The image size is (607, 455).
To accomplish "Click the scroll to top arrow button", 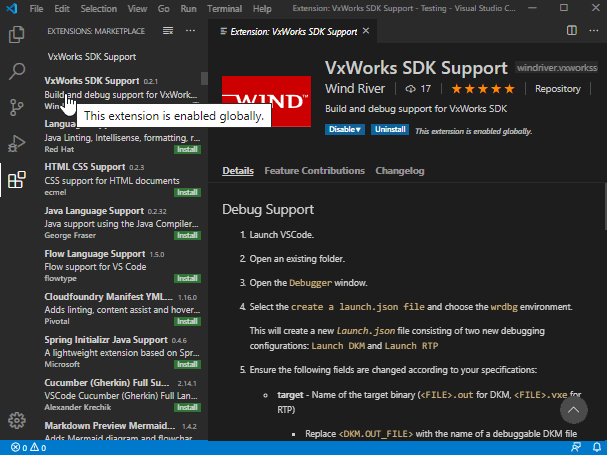I will pos(573,410).
